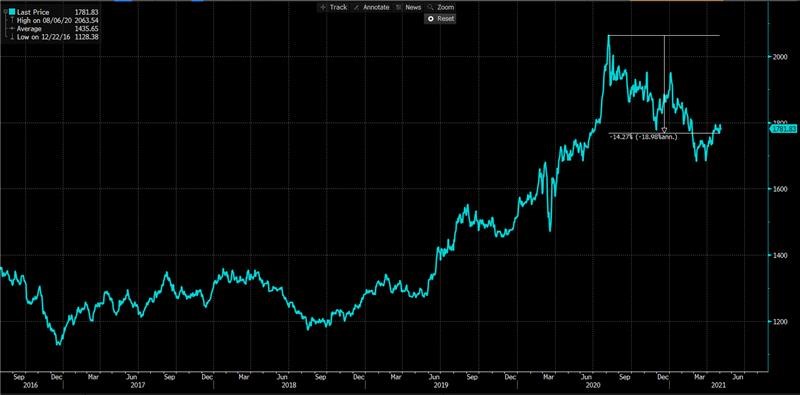The width and height of the screenshot is (800, 395).
Task: Click the 1200 price axis label
Action: [x=780, y=322]
